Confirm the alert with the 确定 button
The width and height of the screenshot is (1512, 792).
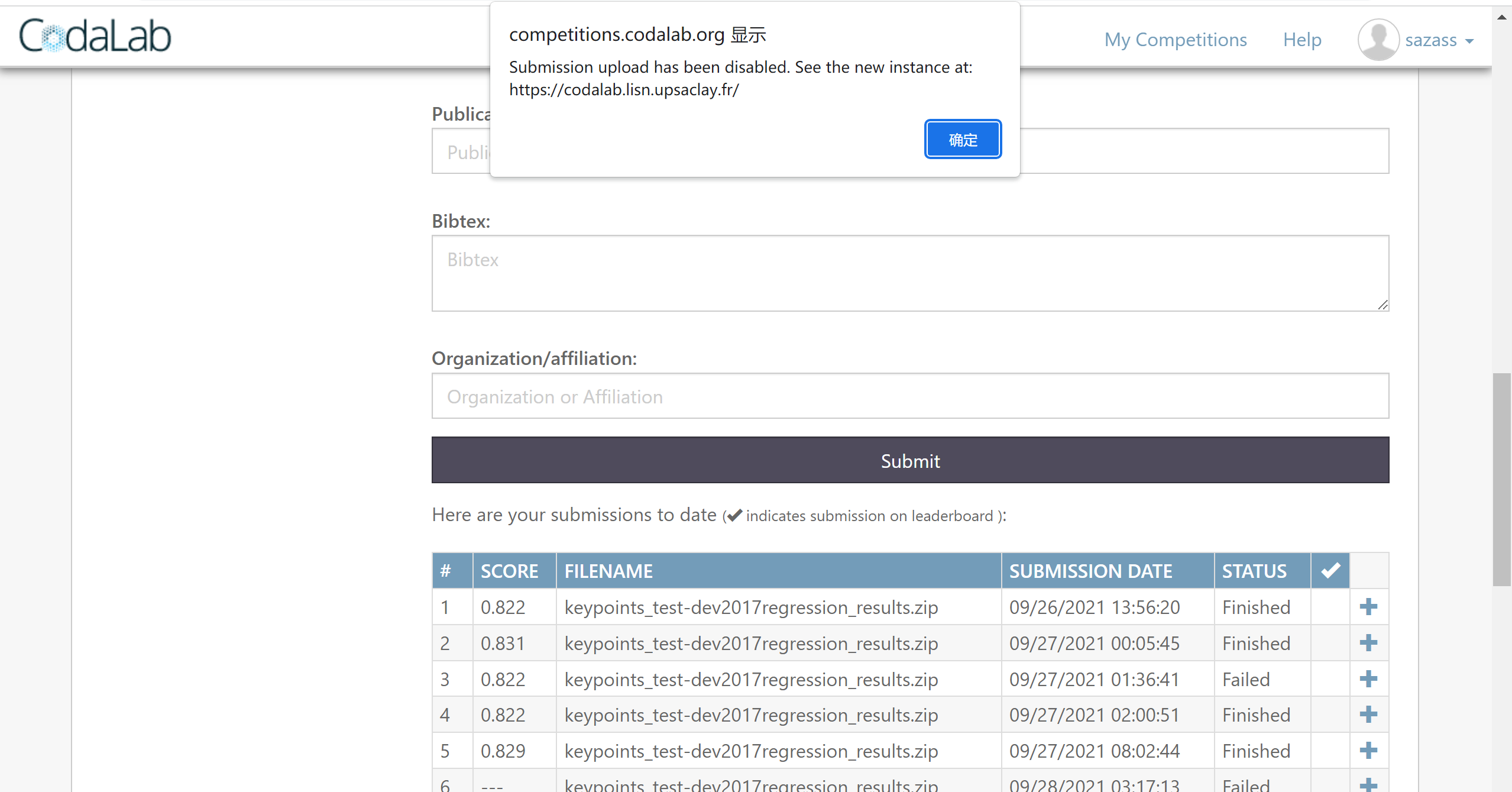[962, 140]
